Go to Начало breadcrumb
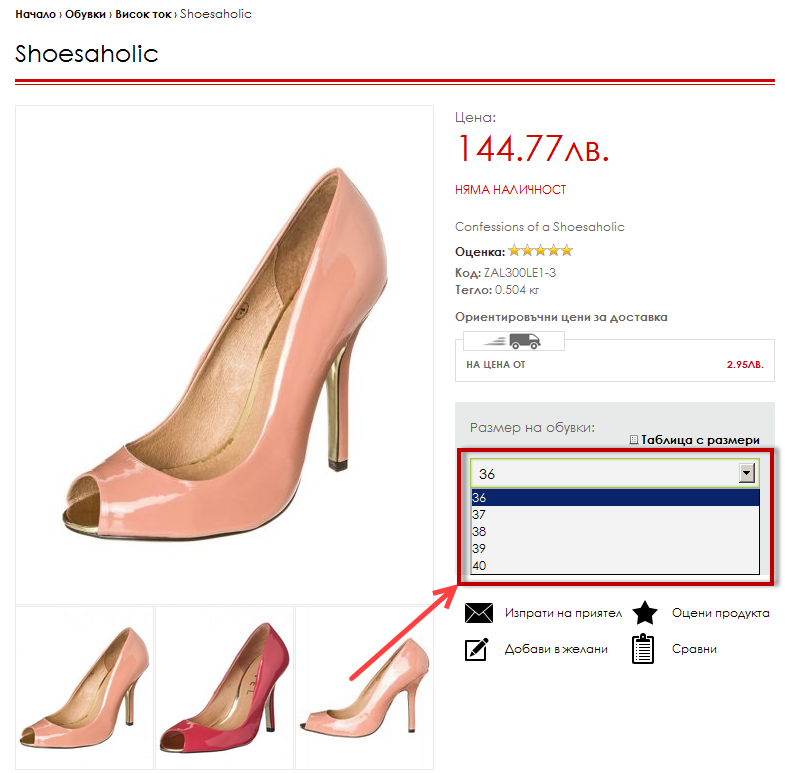This screenshot has height=773, width=785. point(35,15)
